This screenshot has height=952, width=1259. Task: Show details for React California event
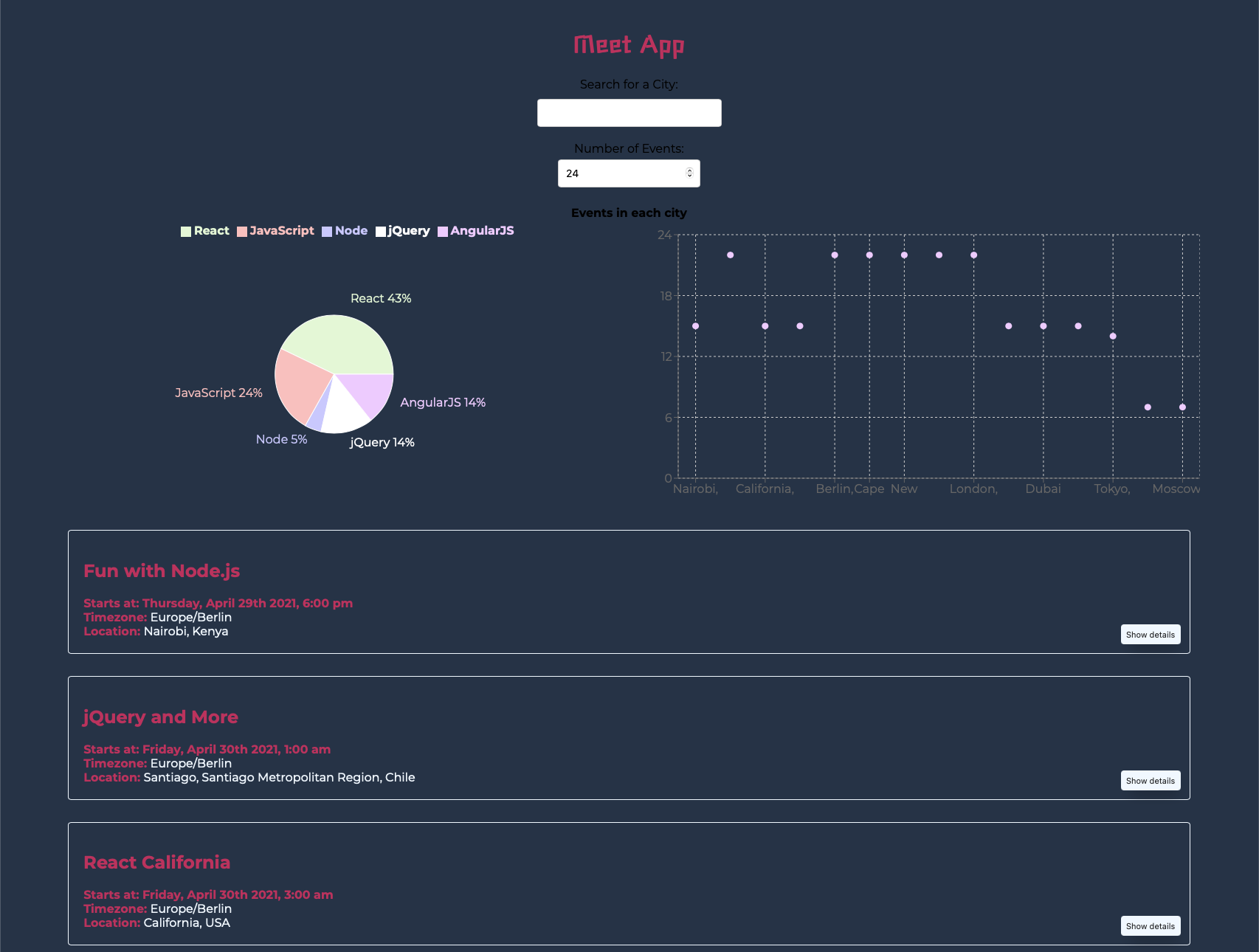point(1150,926)
